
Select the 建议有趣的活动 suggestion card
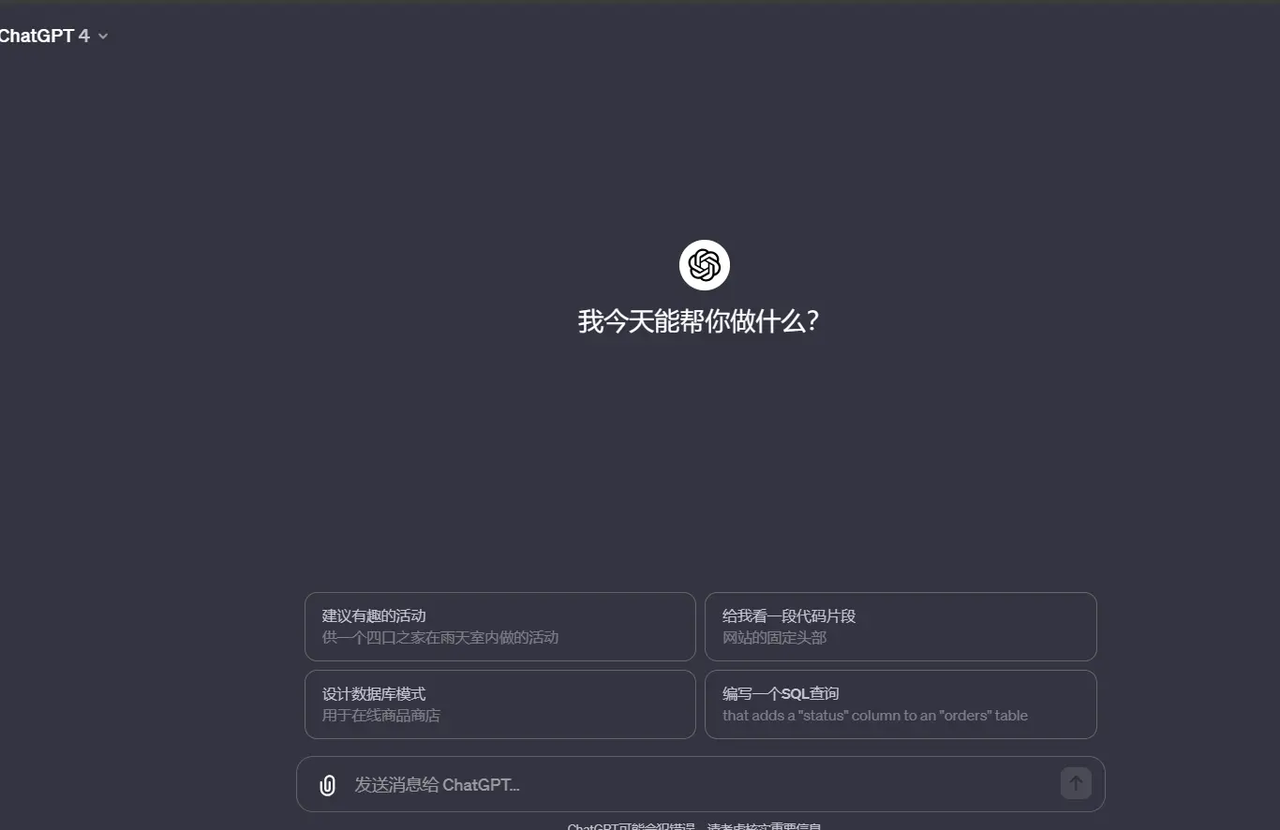(x=500, y=627)
